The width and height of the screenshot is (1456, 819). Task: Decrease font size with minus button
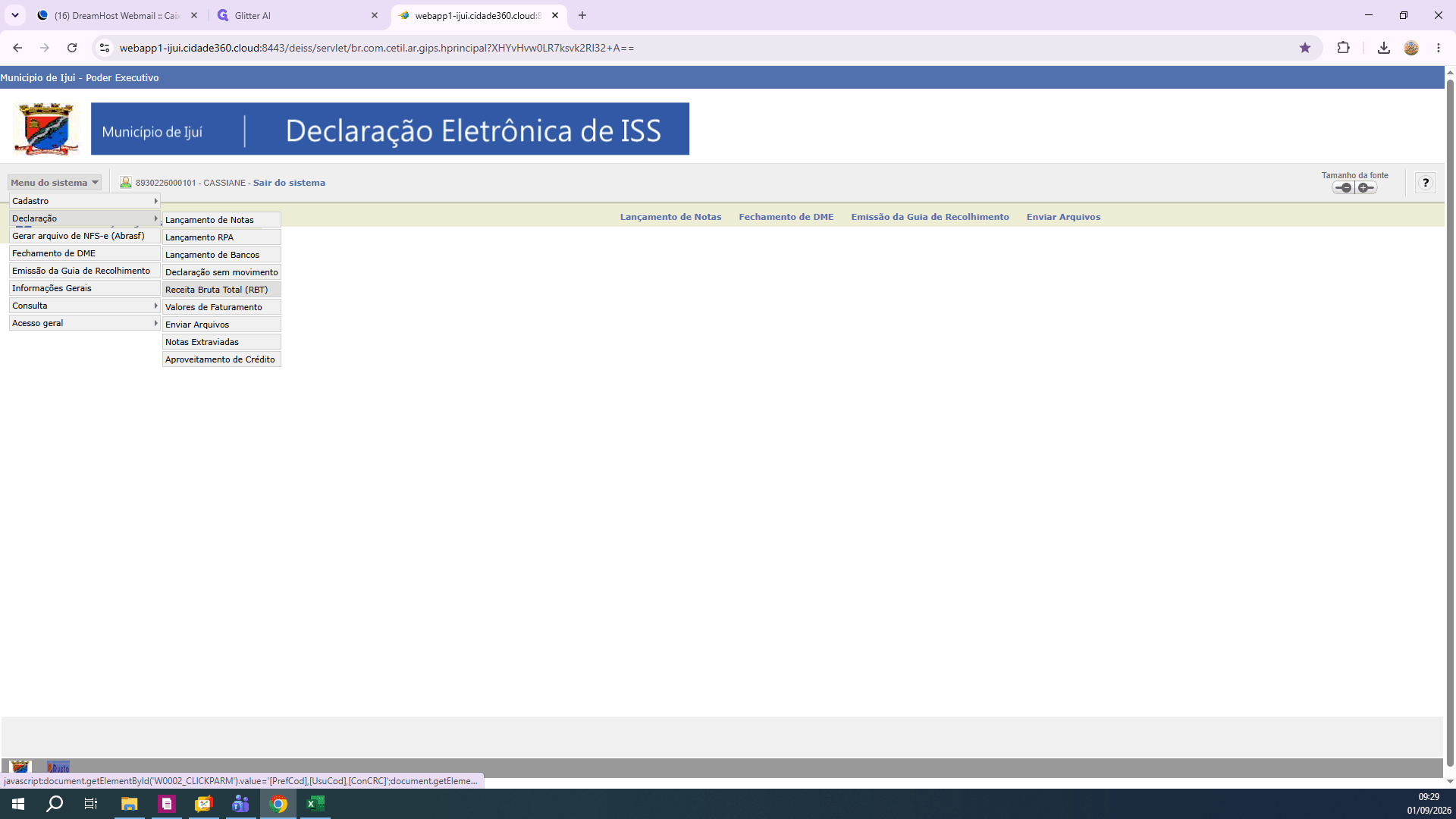click(1343, 187)
